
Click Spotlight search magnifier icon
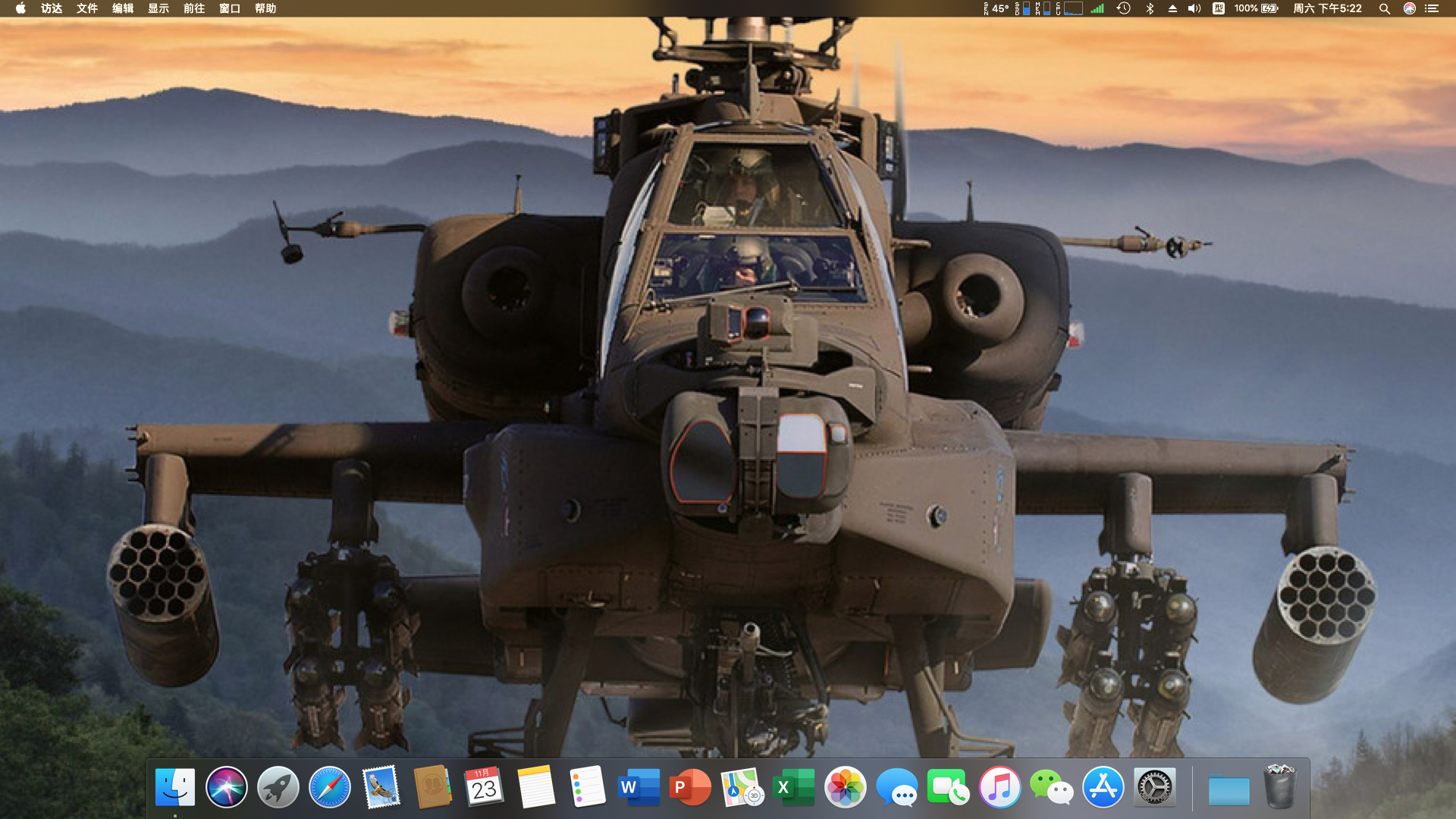[1384, 8]
